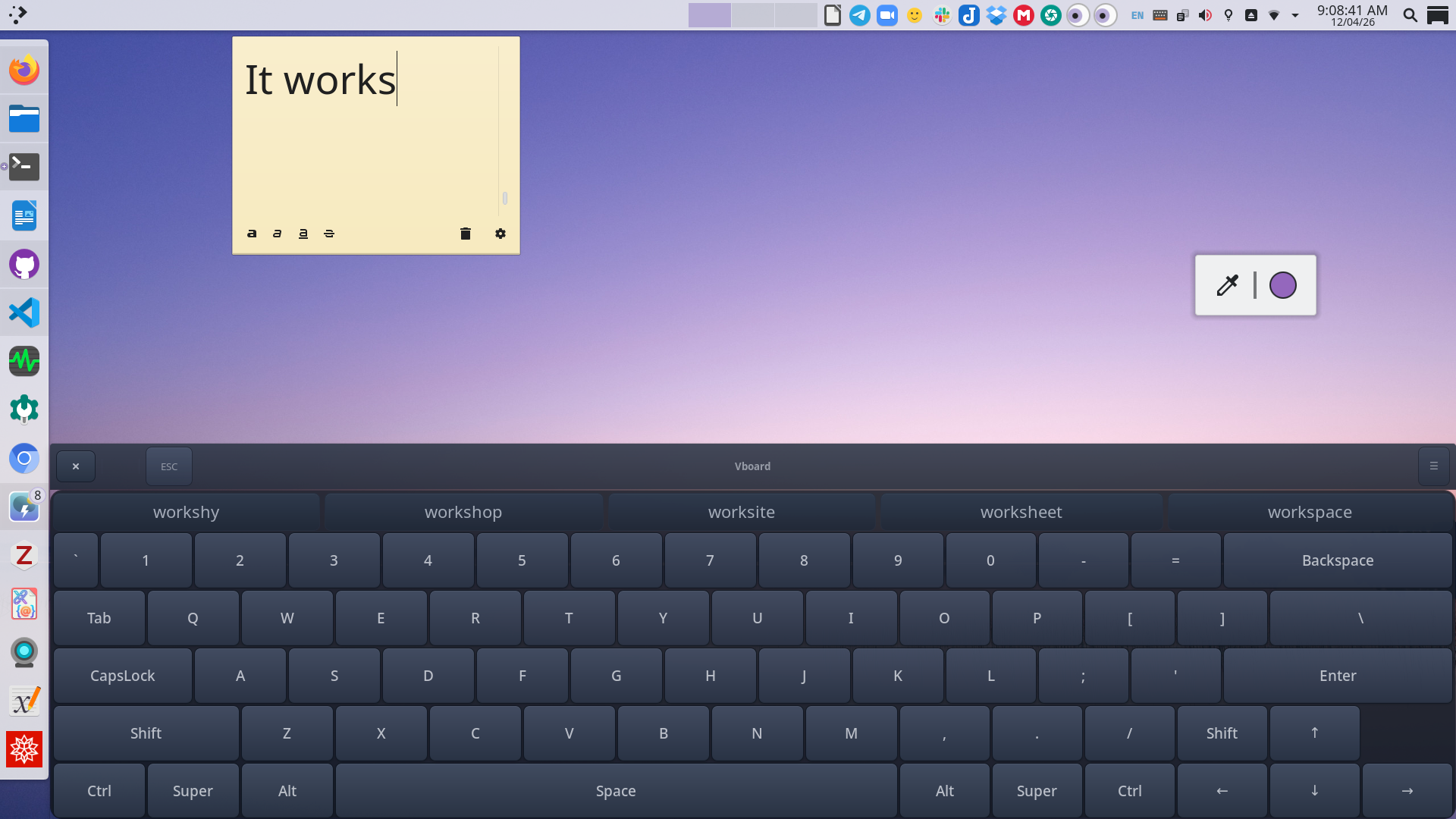1456x819 pixels.
Task: Click the purple color swatch
Action: pos(1283,284)
